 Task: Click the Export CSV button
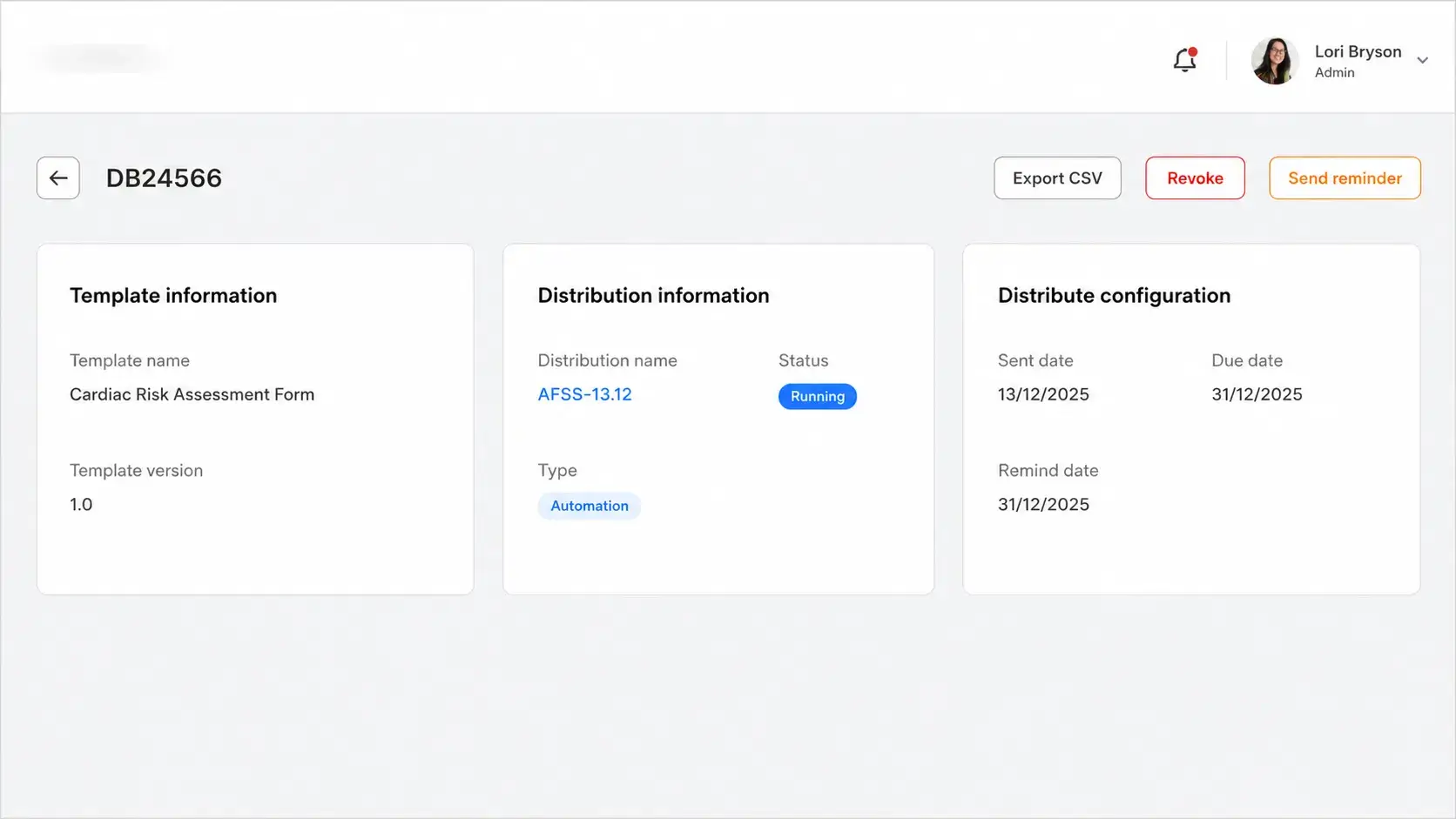point(1057,178)
